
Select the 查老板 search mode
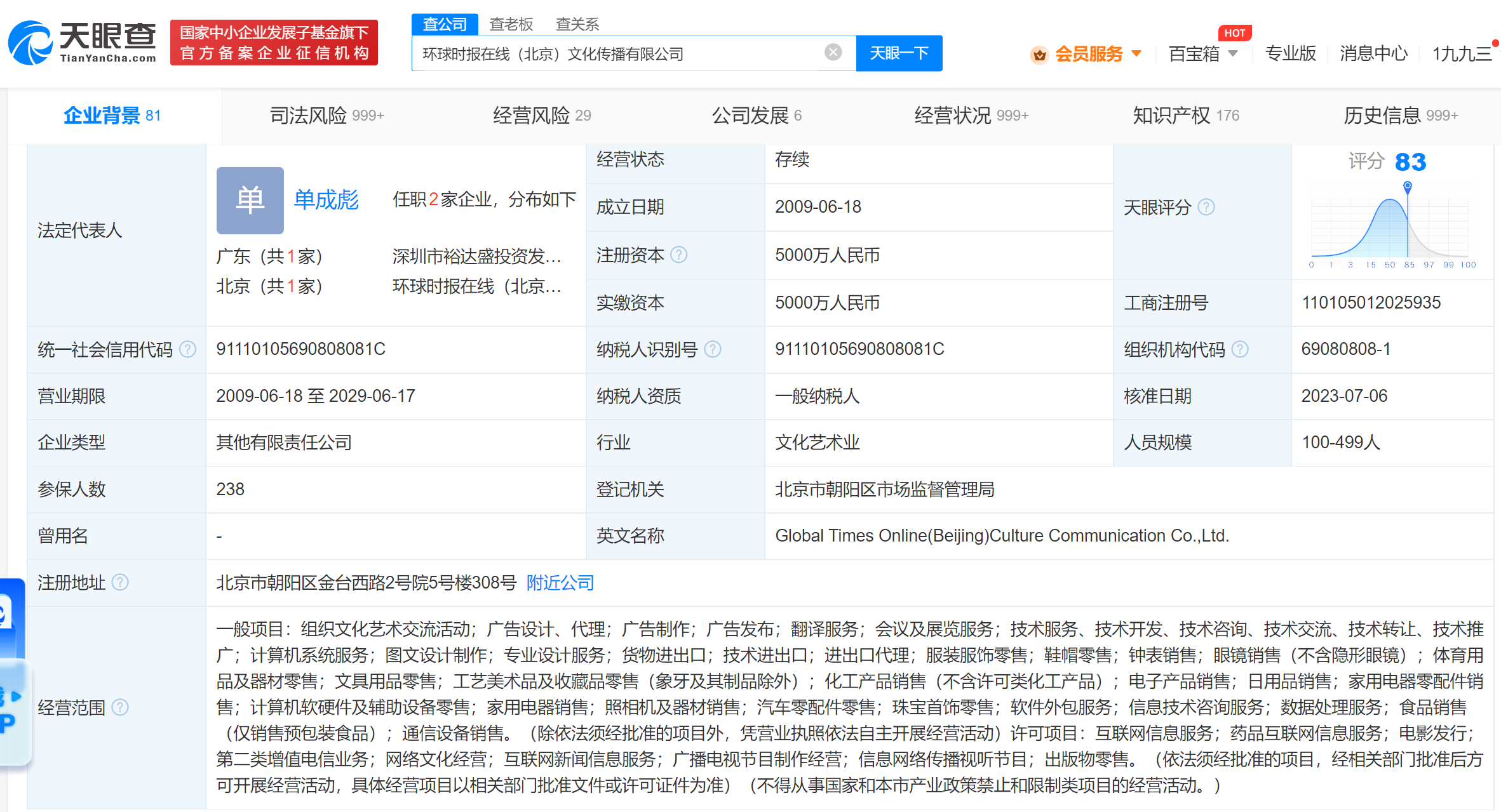coord(511,24)
